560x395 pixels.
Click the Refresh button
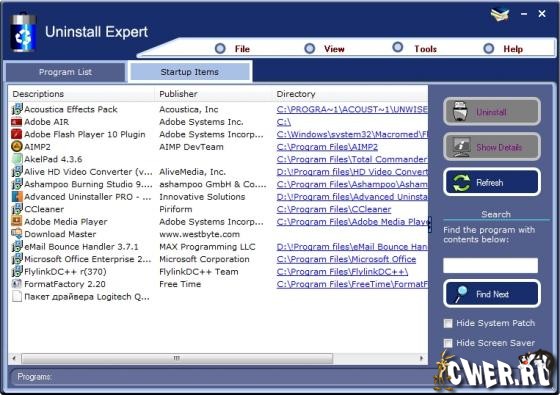click(x=492, y=182)
